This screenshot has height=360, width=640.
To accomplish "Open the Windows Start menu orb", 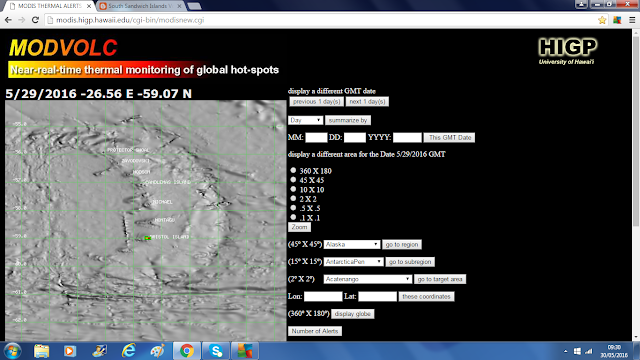I will point(12,351).
